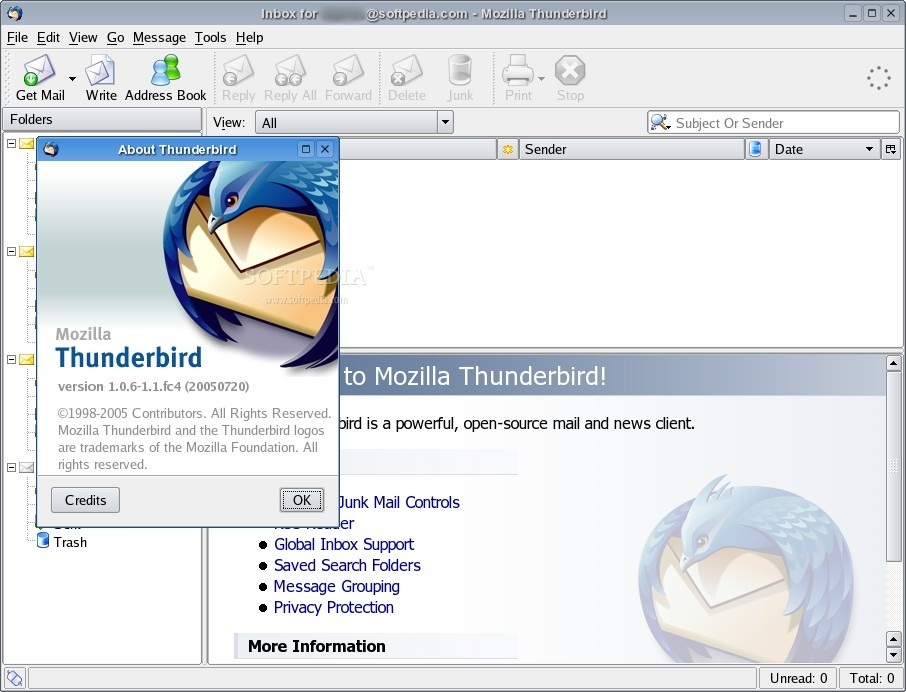
Task: Open the View filter combo box showing All
Action: tap(354, 122)
